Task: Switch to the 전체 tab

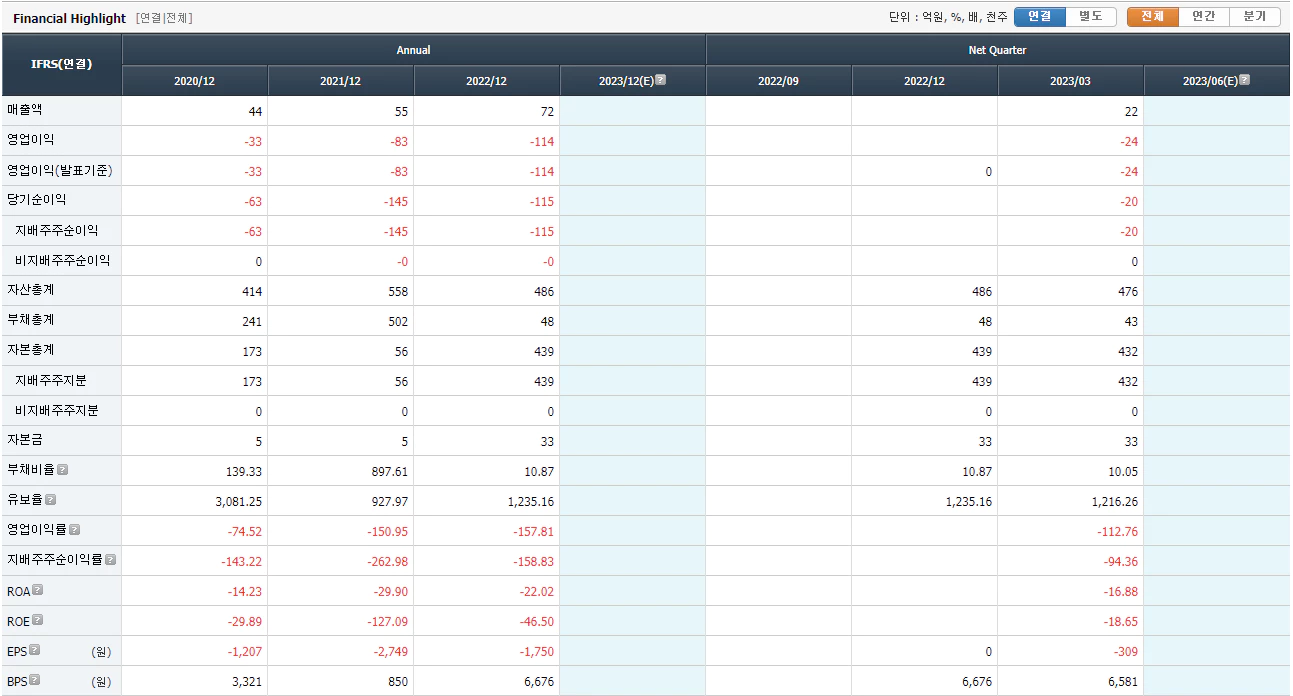Action: pos(1153,17)
